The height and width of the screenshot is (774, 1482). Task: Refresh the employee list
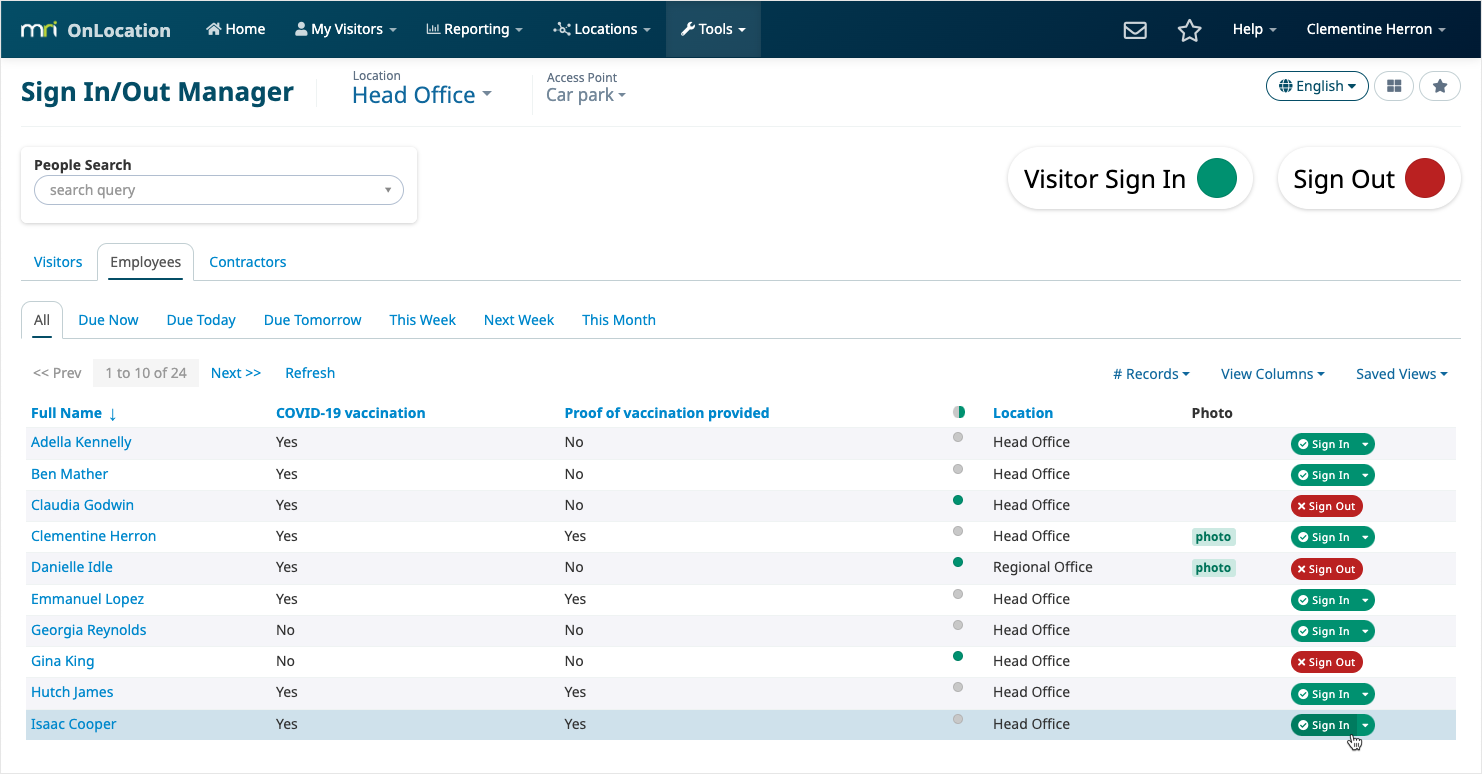pyautogui.click(x=310, y=373)
